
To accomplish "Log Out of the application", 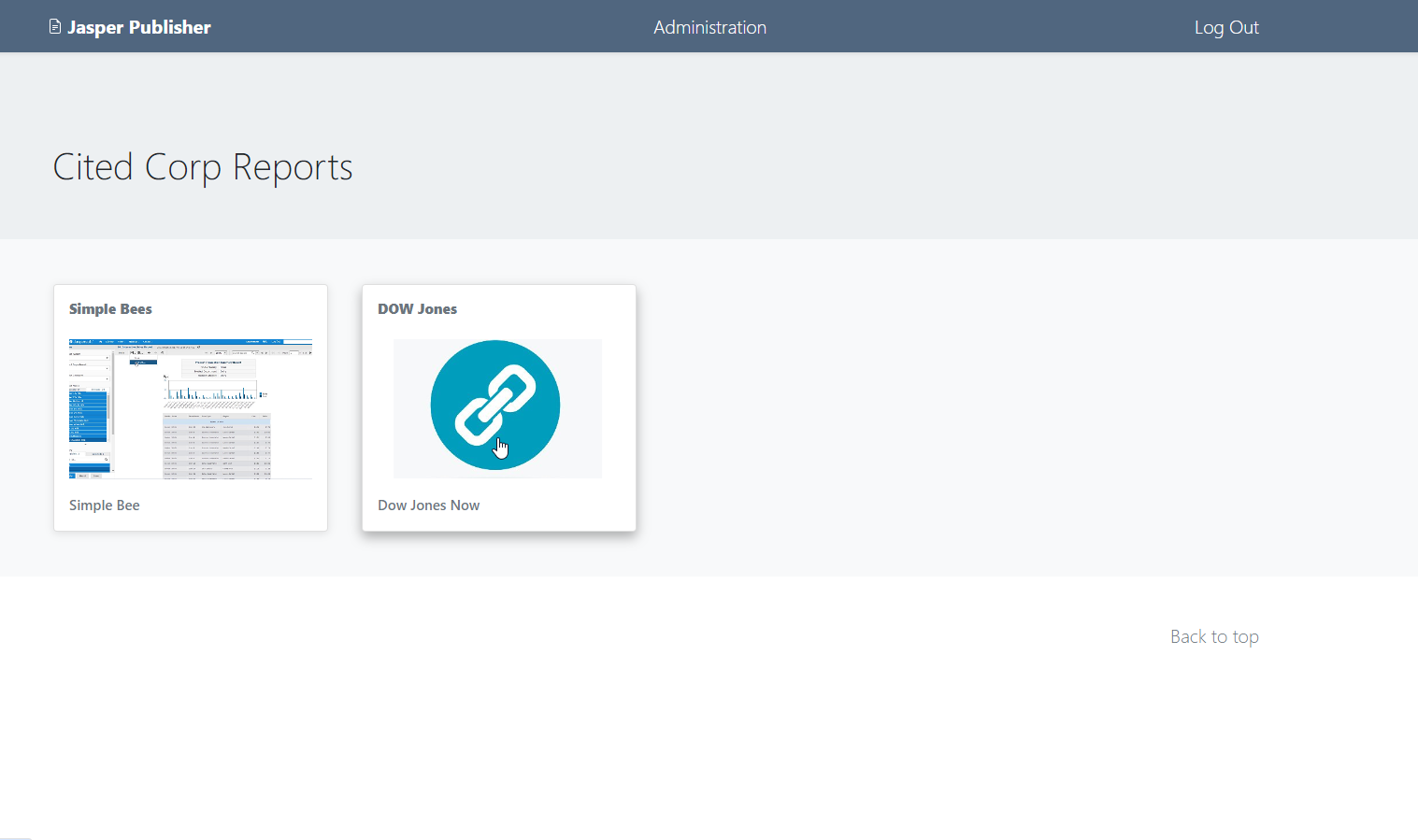I will [x=1226, y=27].
